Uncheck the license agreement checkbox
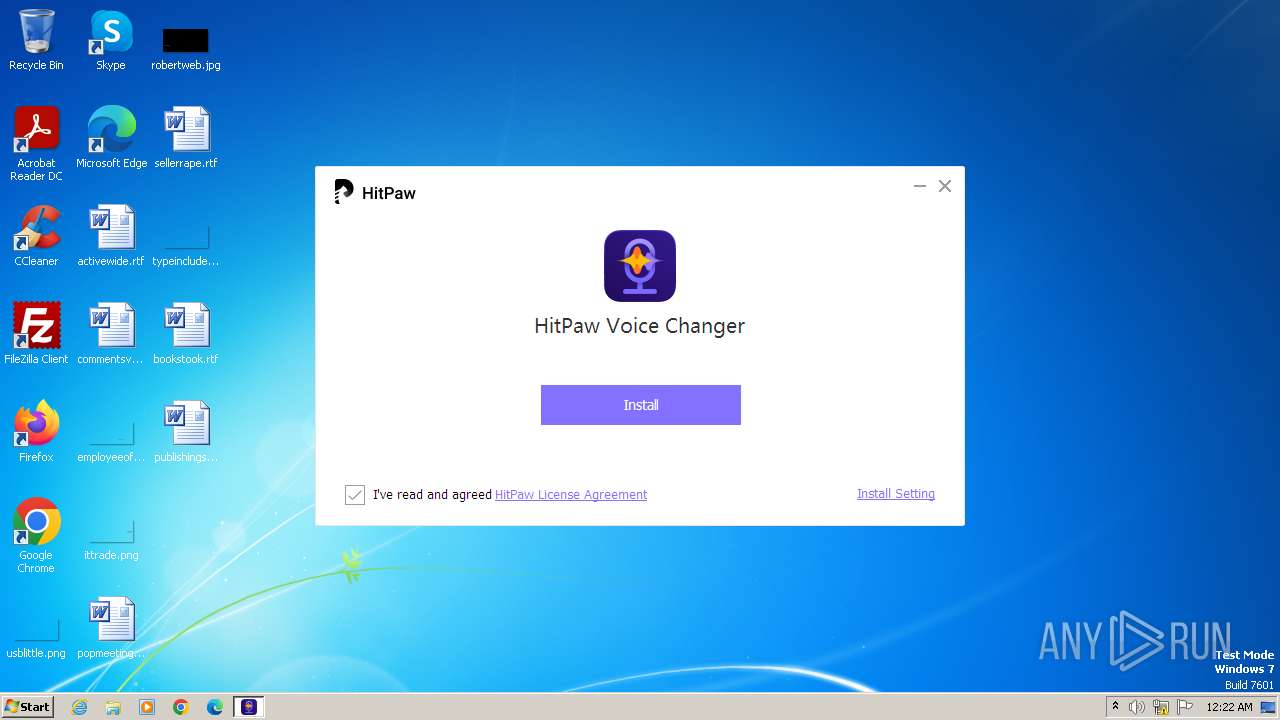This screenshot has height=720, width=1280. click(355, 495)
